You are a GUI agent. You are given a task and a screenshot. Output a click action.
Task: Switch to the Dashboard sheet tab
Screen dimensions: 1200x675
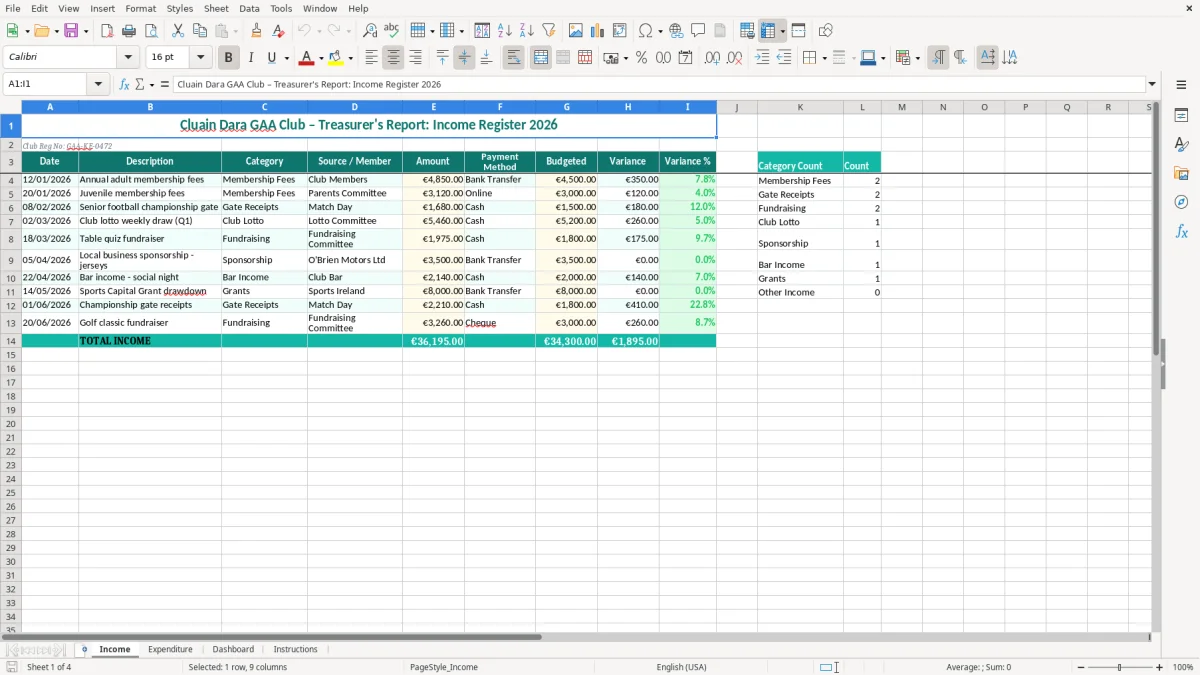point(233,649)
